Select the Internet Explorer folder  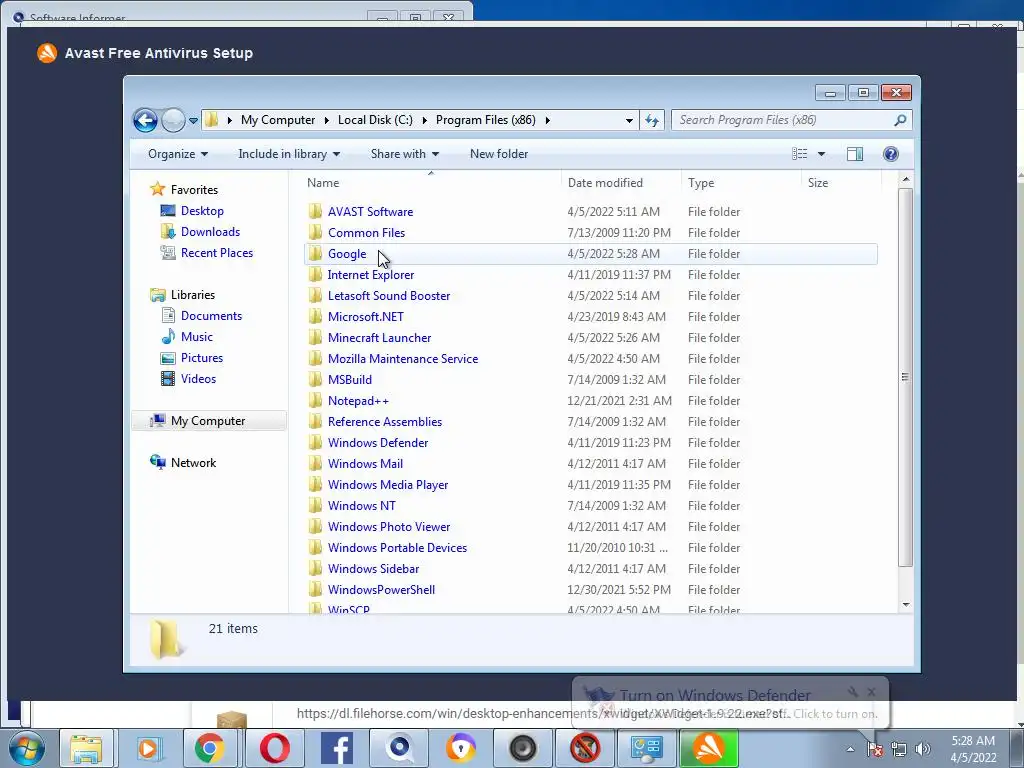370,275
